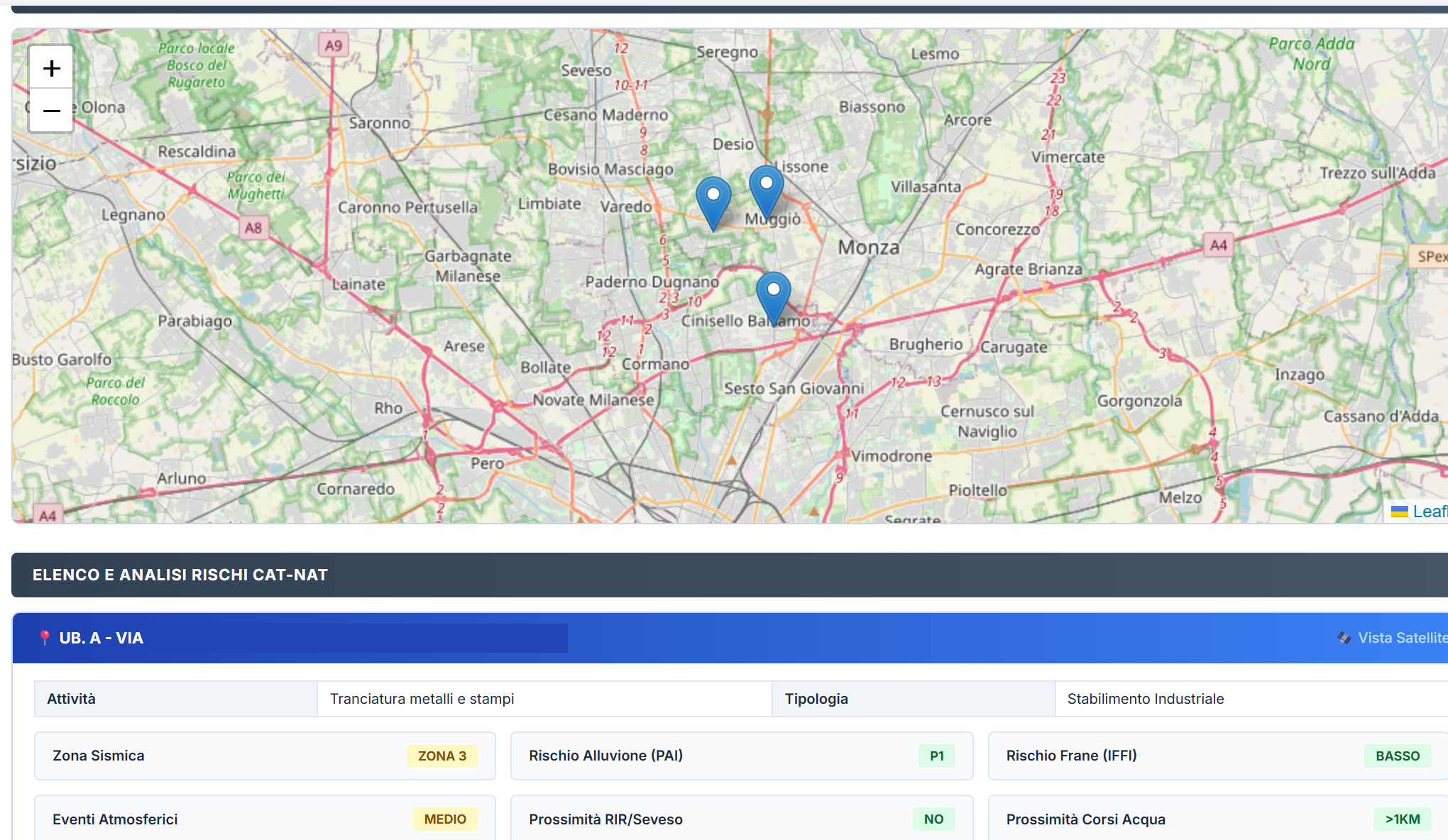Click the satellite icon next to Vista Satellite
This screenshot has width=1448, height=840.
pyautogui.click(x=1344, y=638)
